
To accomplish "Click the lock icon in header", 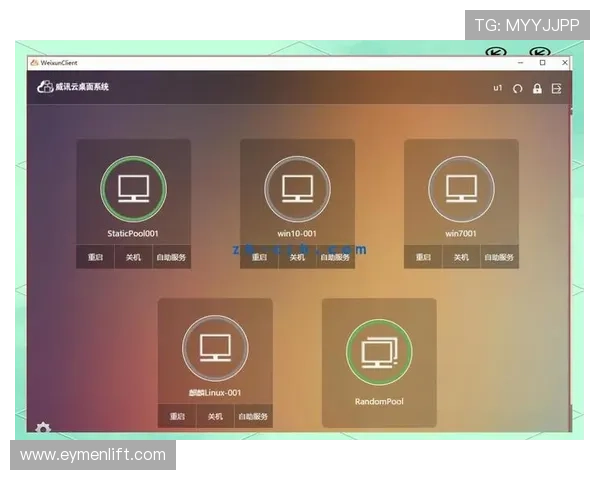I will (537, 88).
